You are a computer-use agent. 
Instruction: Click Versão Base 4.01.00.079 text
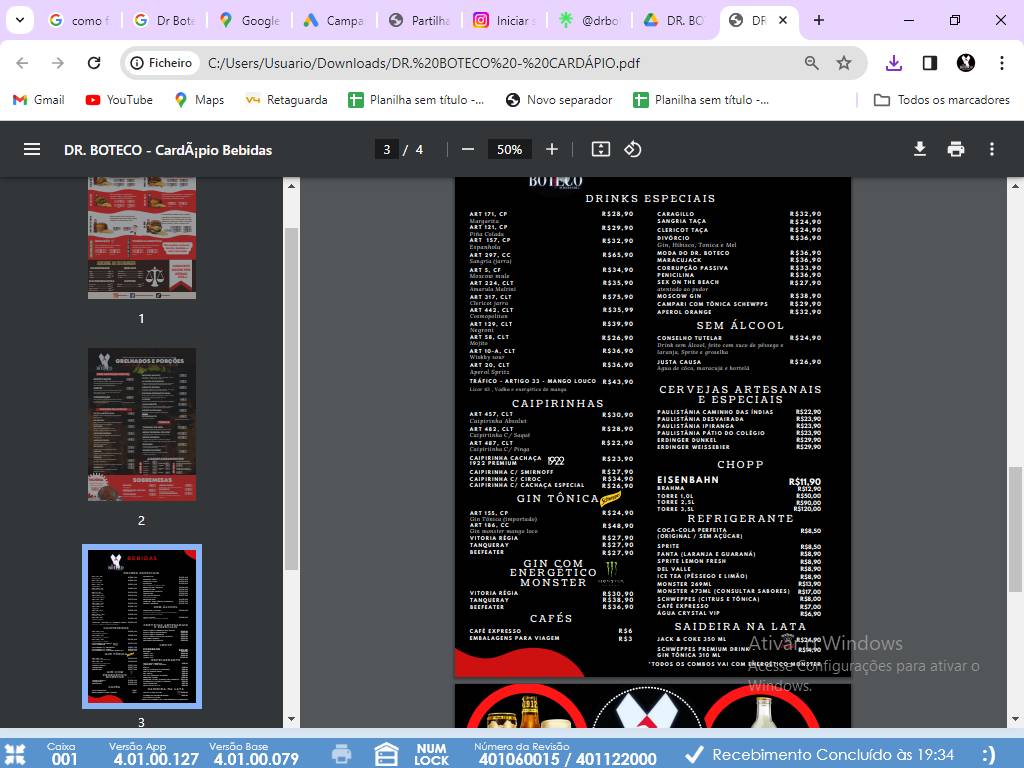254,754
